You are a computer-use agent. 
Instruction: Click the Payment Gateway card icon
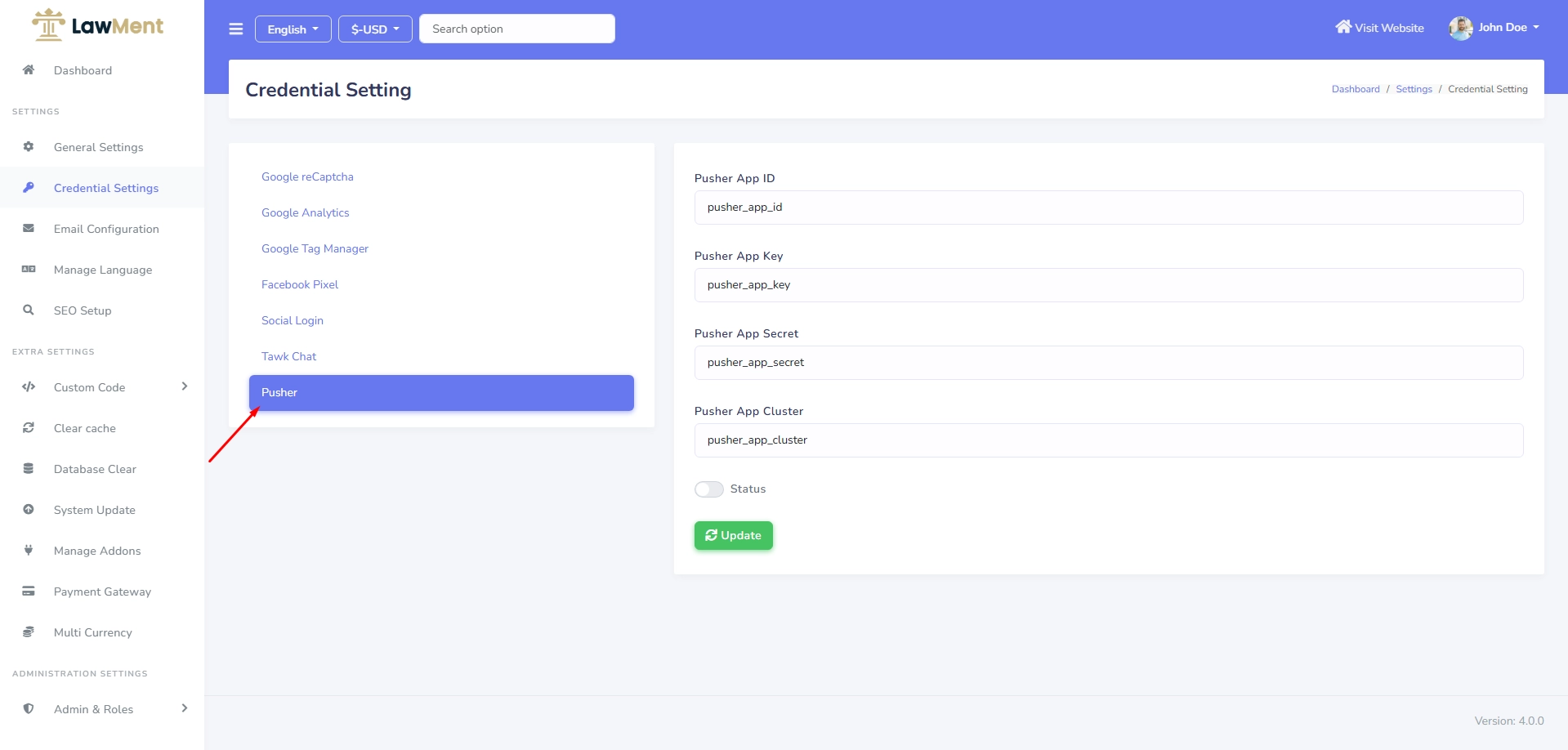[29, 592]
